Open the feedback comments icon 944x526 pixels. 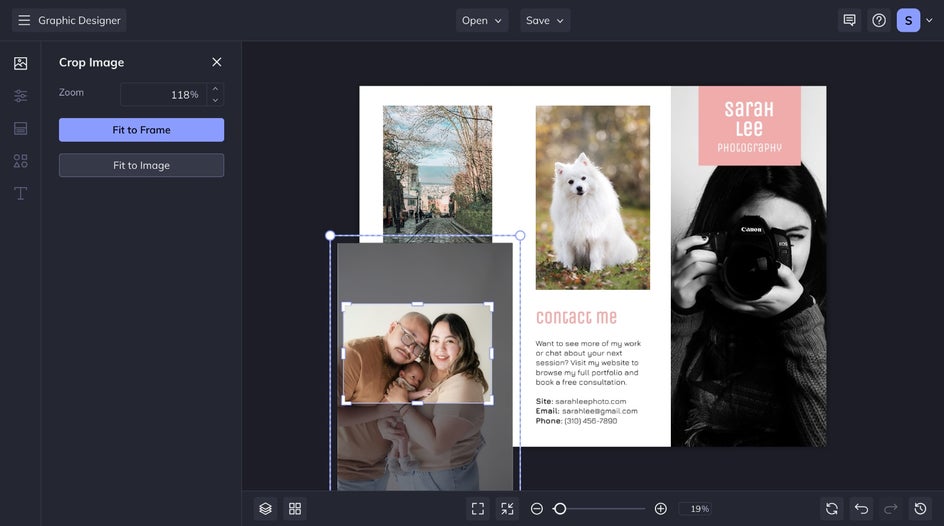coord(849,20)
